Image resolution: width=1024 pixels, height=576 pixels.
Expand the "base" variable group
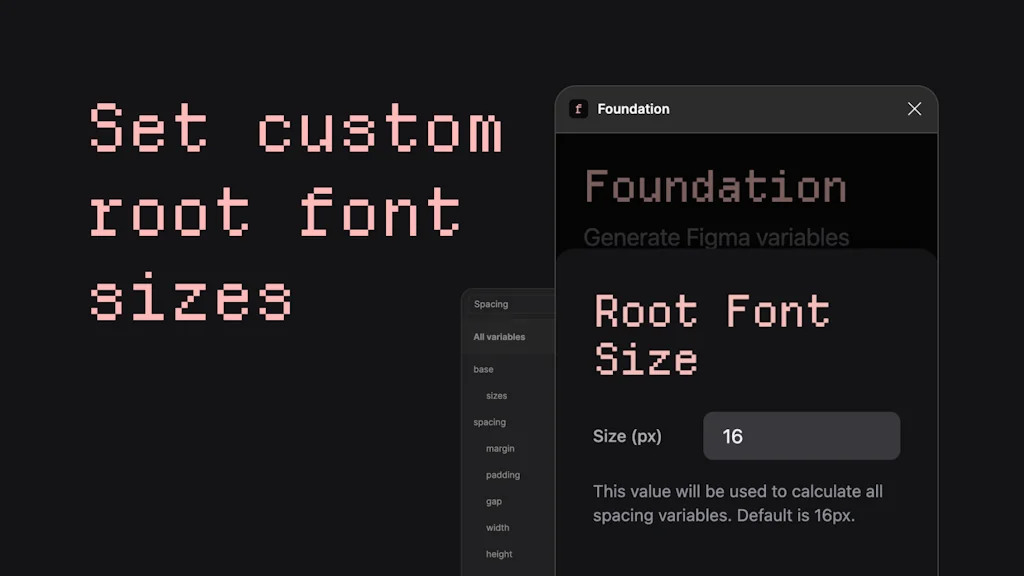point(482,369)
